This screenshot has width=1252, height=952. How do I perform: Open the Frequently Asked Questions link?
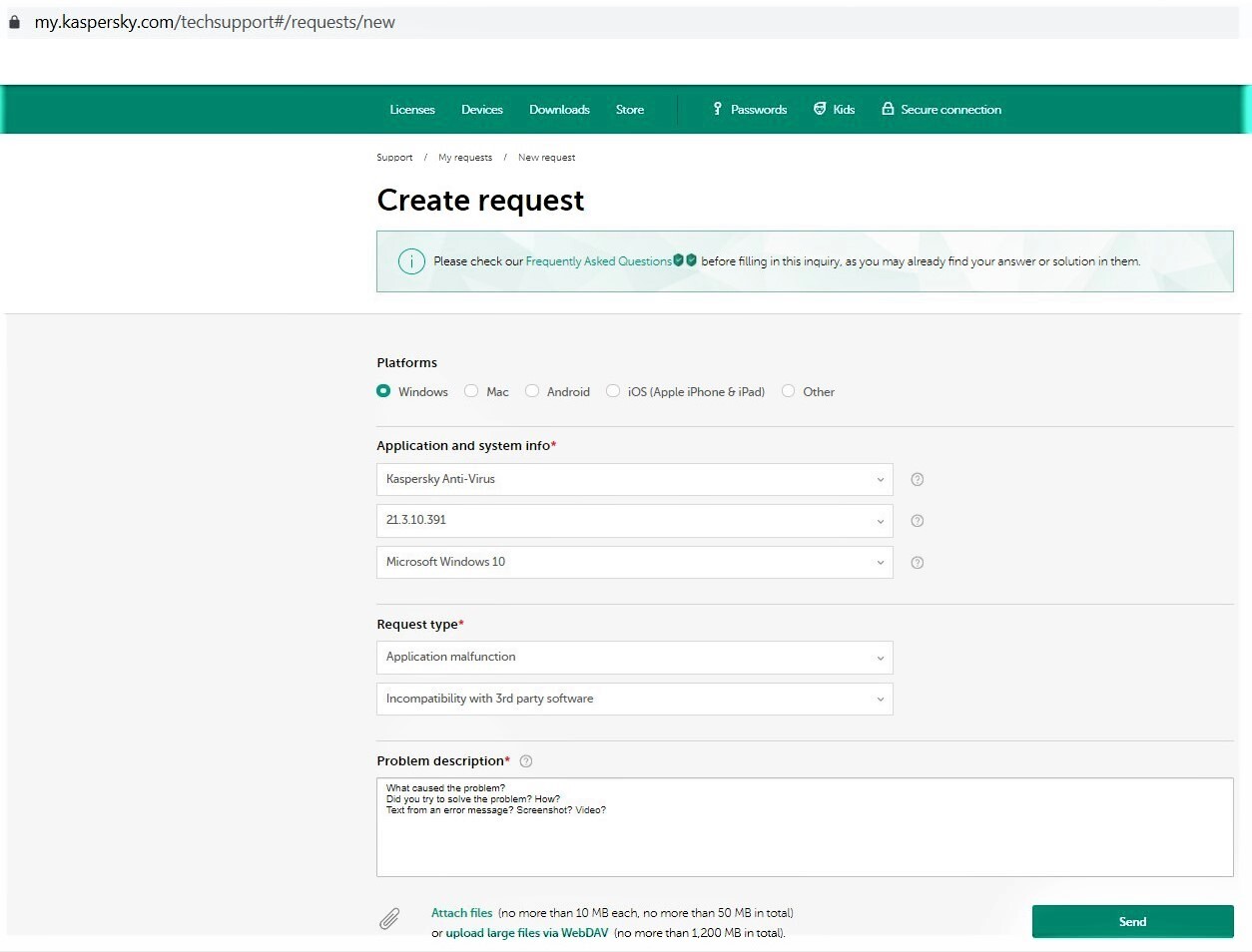click(598, 261)
